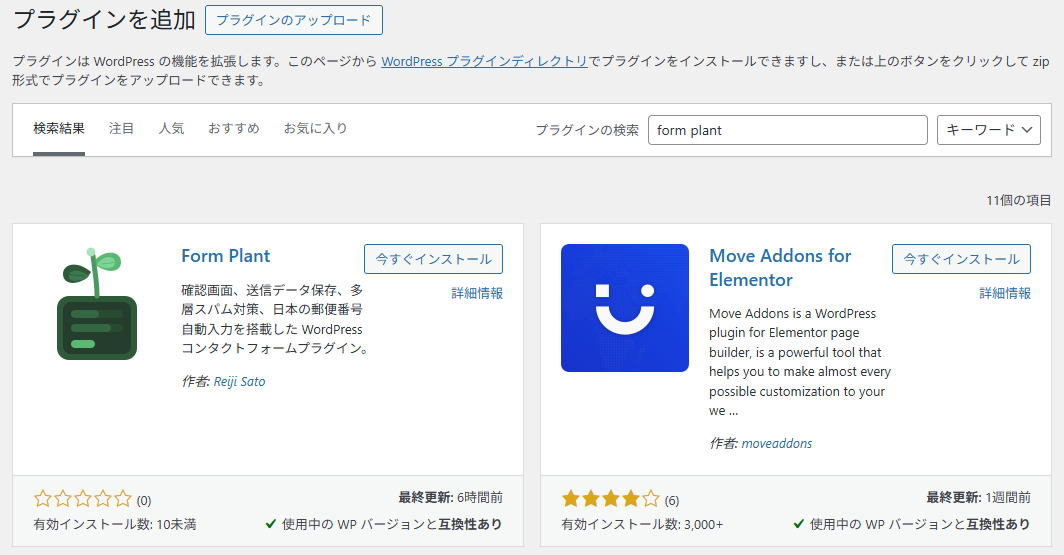The image size is (1064, 555).
Task: Switch to the 注目 tab
Action: pos(121,128)
